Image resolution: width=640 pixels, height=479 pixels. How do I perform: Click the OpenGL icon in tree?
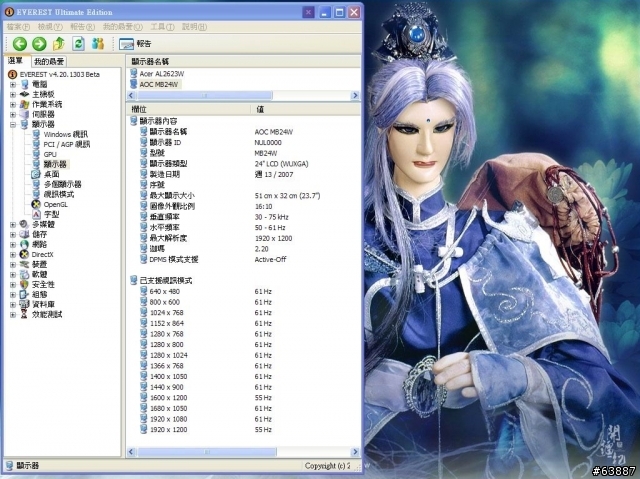tap(36, 204)
